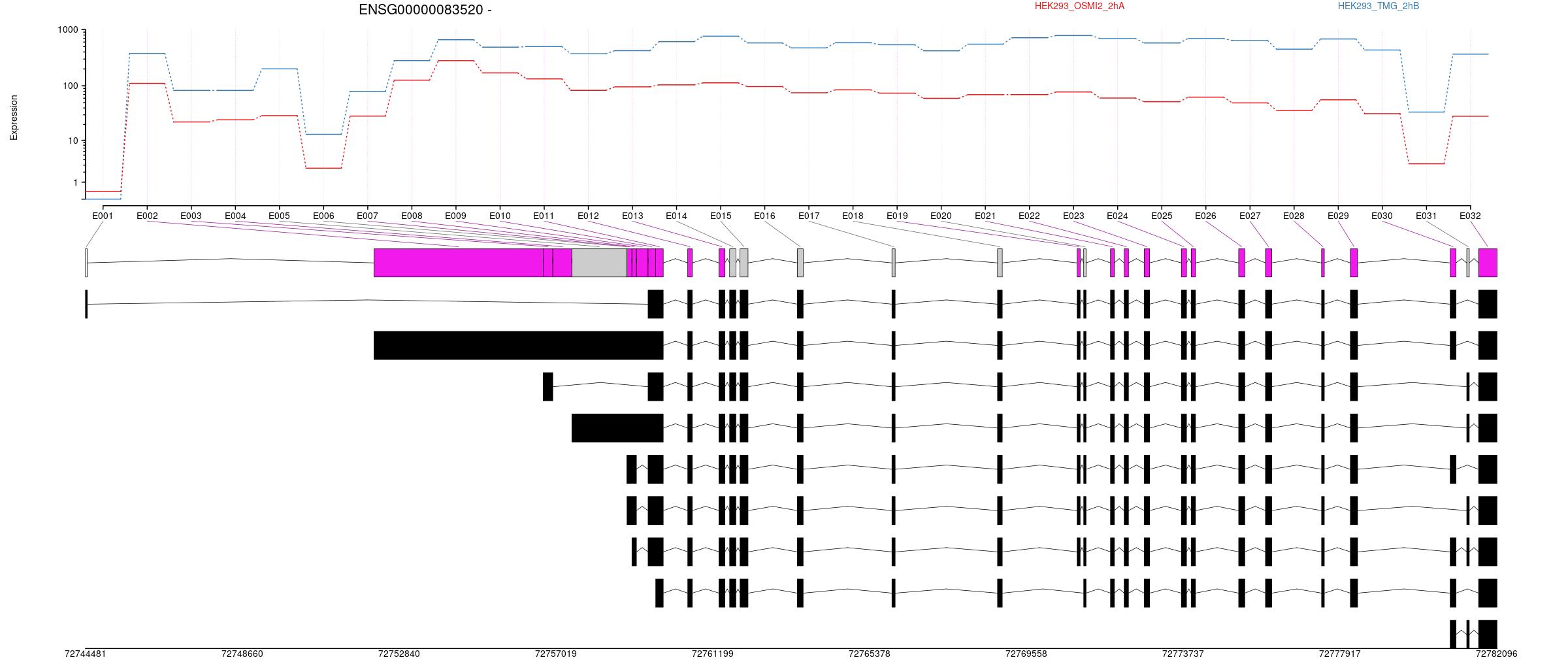Click exon bin label E014
The image size is (1568, 666).
(676, 216)
